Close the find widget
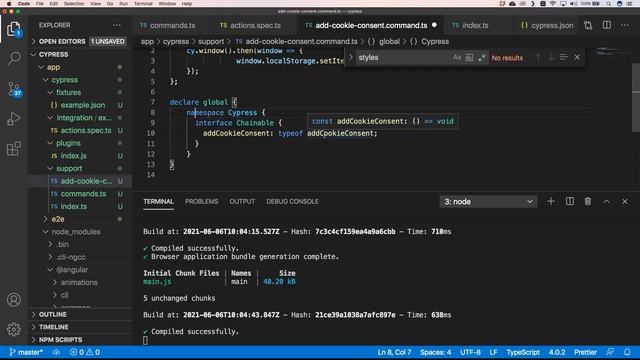 pos(577,58)
